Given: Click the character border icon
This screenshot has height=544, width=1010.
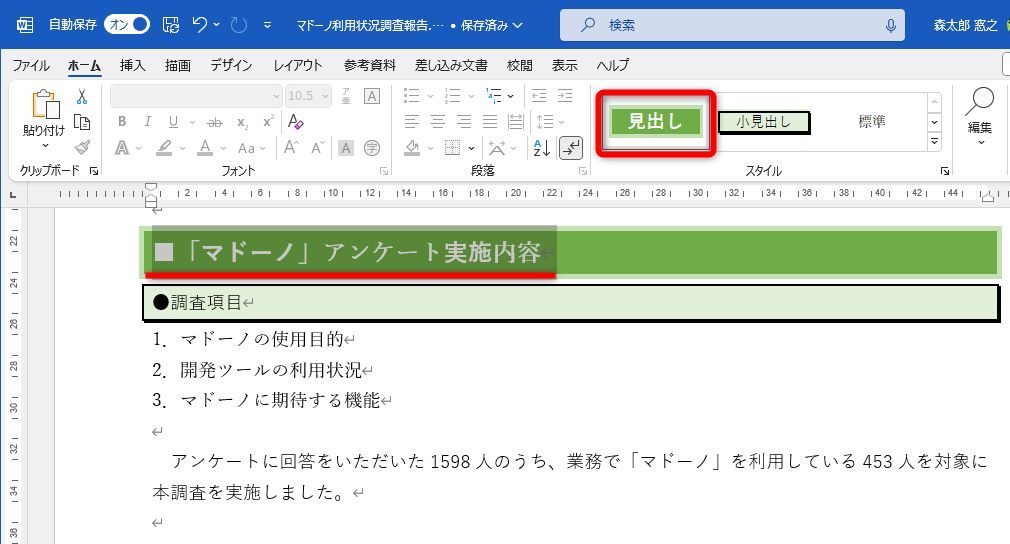Looking at the screenshot, I should coord(372,96).
